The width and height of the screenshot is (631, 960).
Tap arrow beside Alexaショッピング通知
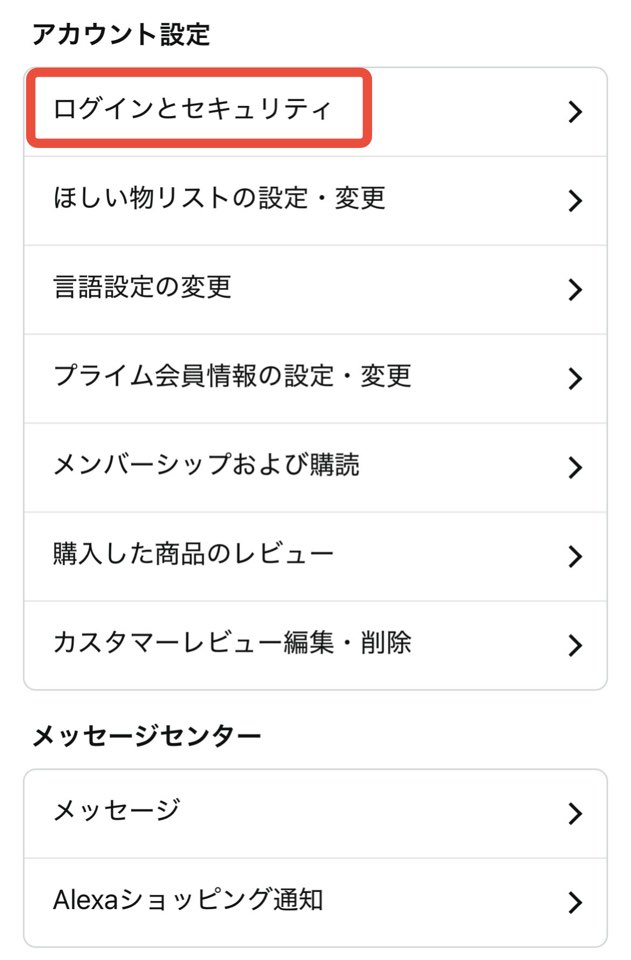tap(574, 903)
